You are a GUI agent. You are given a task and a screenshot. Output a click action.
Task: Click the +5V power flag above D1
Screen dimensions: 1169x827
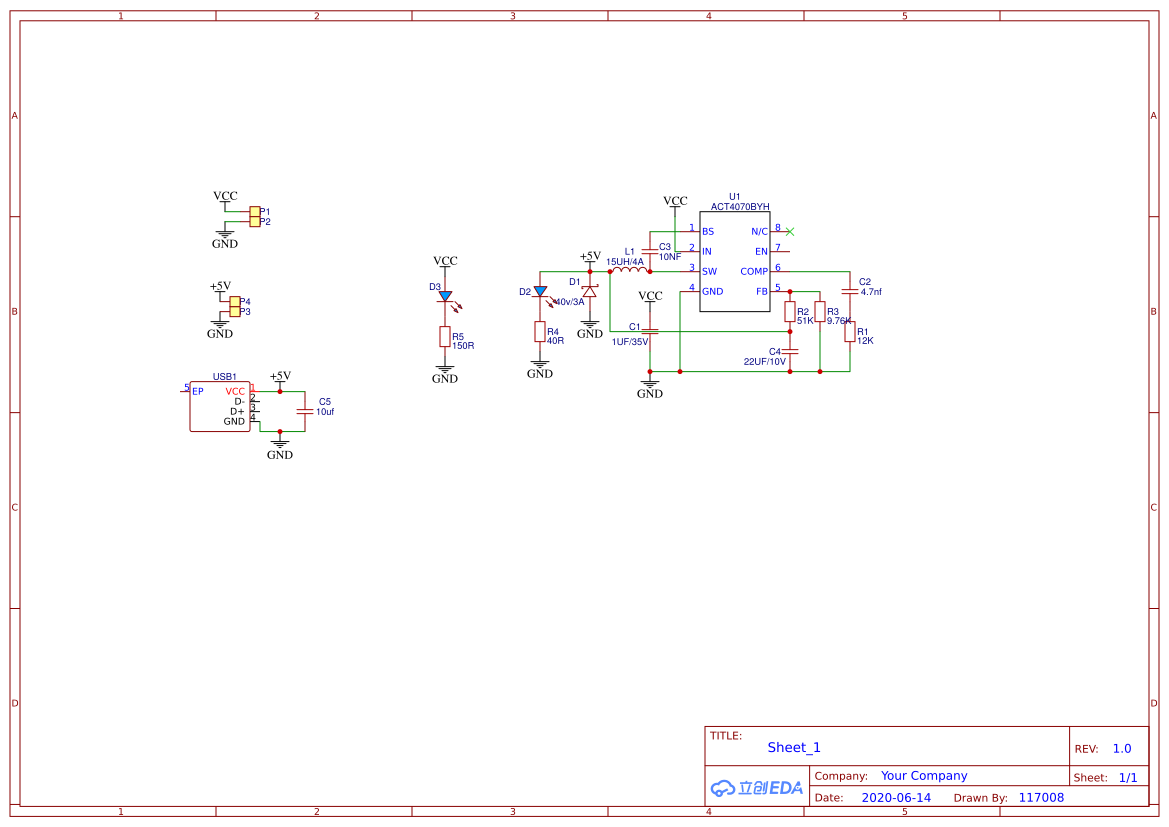(590, 257)
